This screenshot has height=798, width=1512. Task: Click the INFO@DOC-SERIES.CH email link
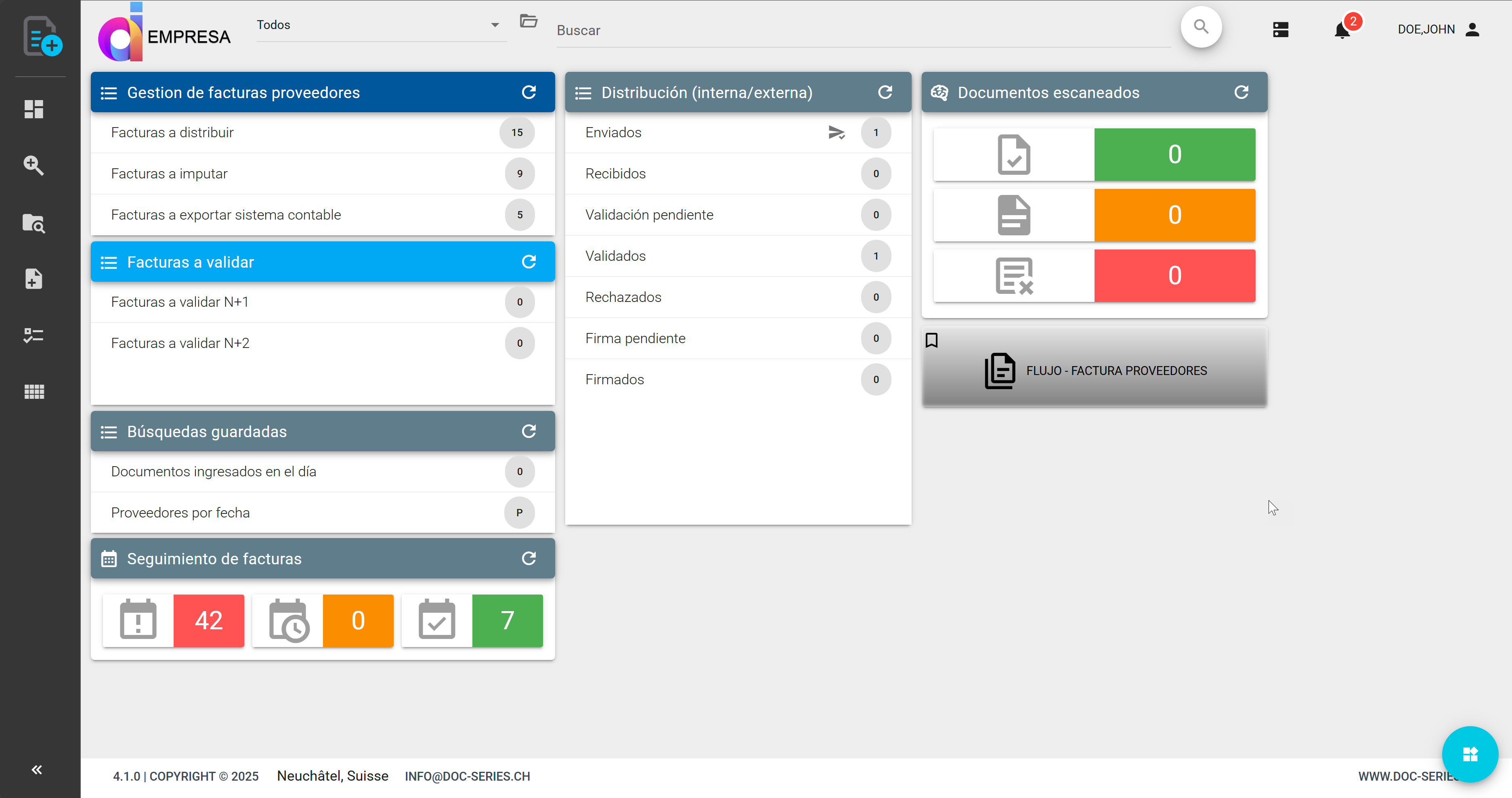click(467, 776)
